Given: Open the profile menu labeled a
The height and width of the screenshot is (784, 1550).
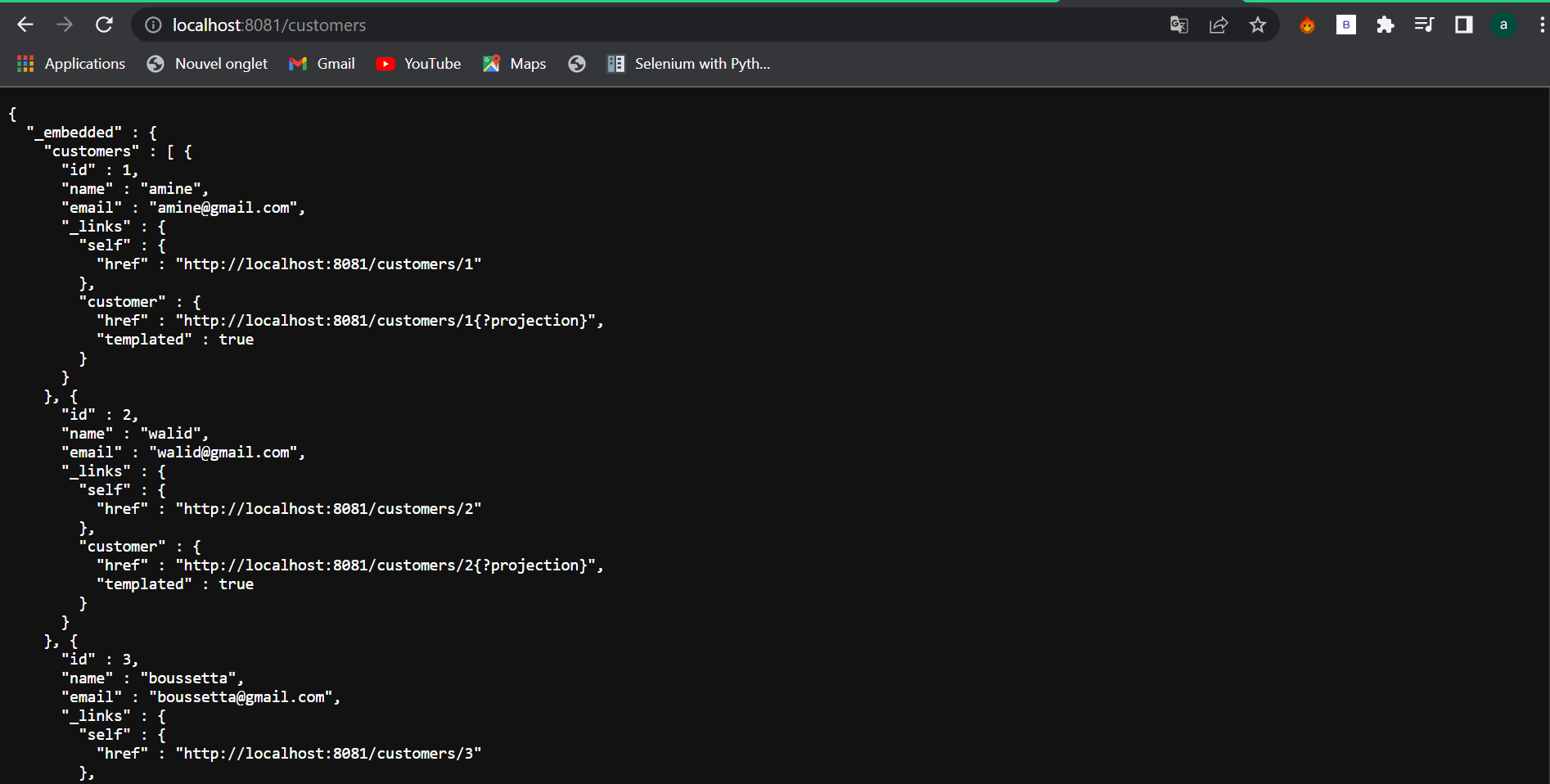Looking at the screenshot, I should [x=1503, y=25].
